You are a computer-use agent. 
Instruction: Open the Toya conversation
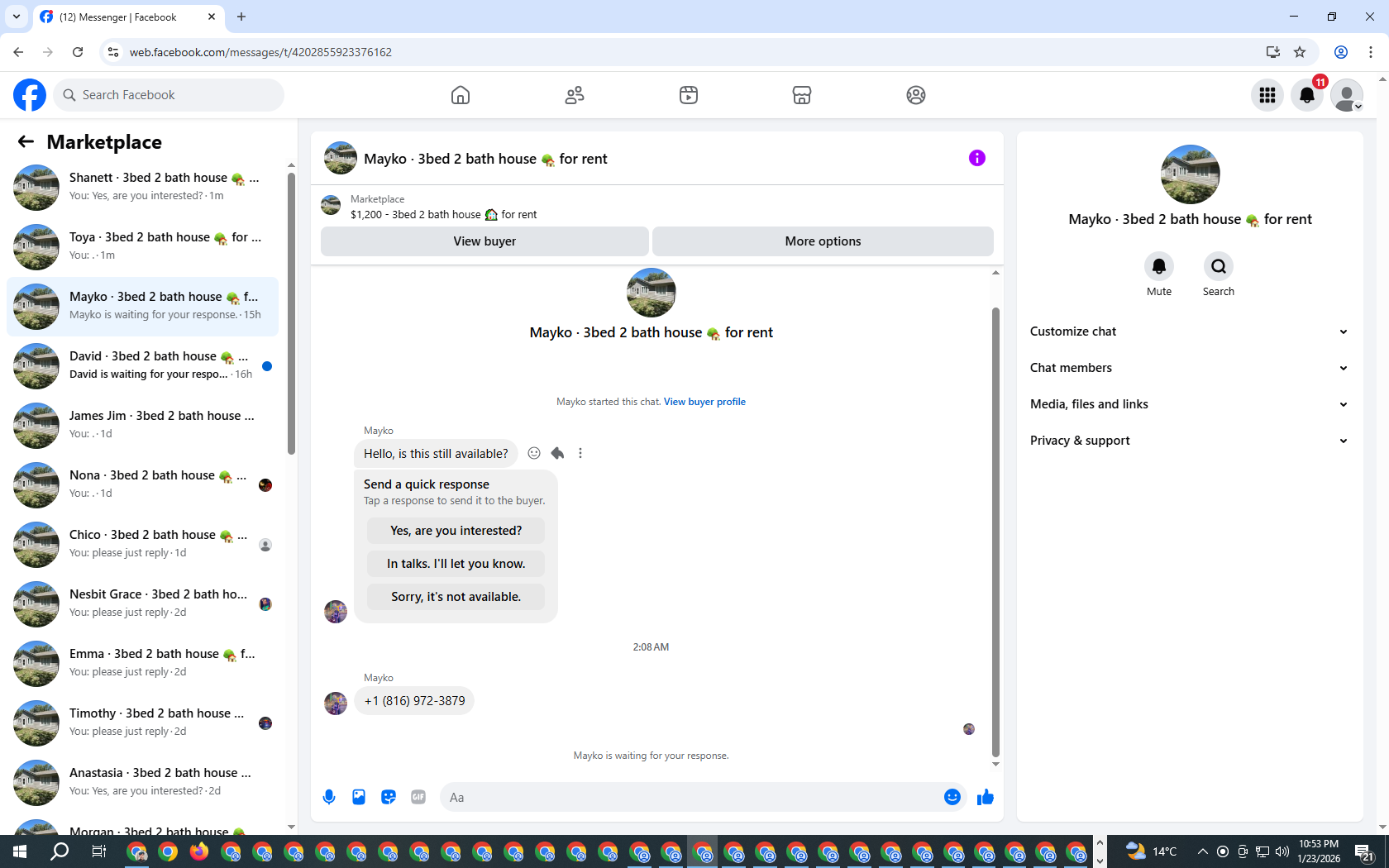[142, 246]
